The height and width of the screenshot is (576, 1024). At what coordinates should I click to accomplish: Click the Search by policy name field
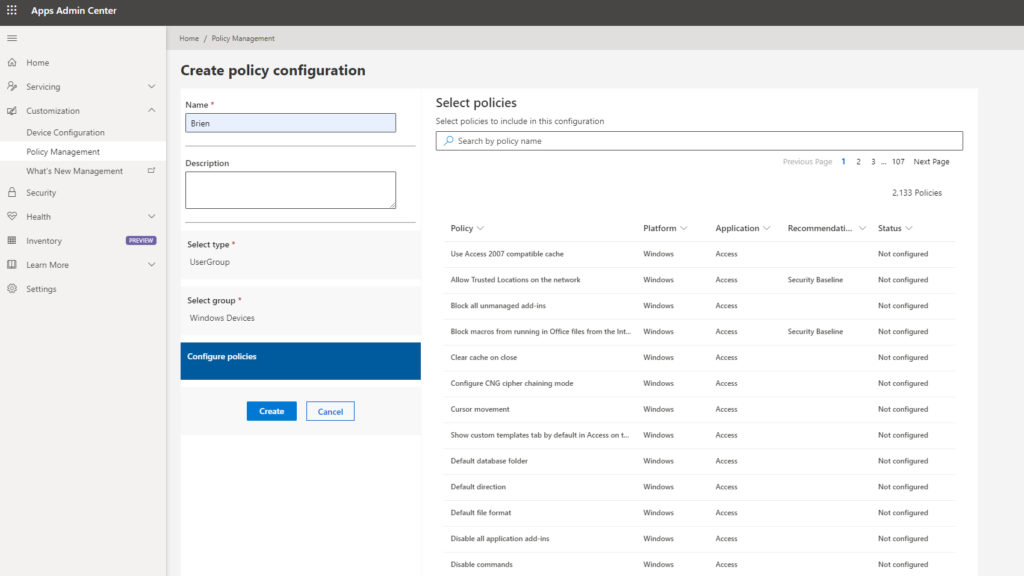coord(699,140)
